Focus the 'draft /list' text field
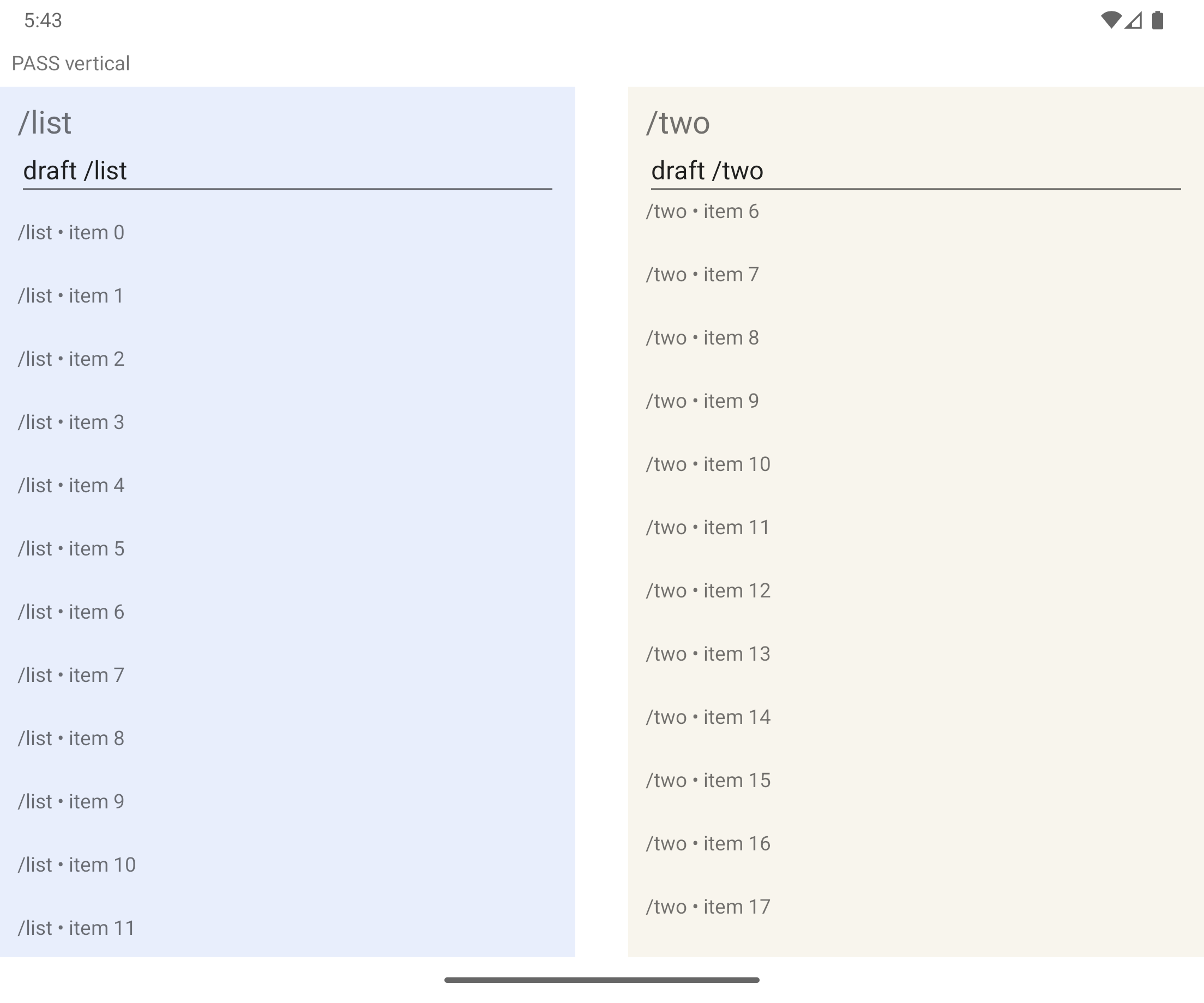 [x=287, y=171]
